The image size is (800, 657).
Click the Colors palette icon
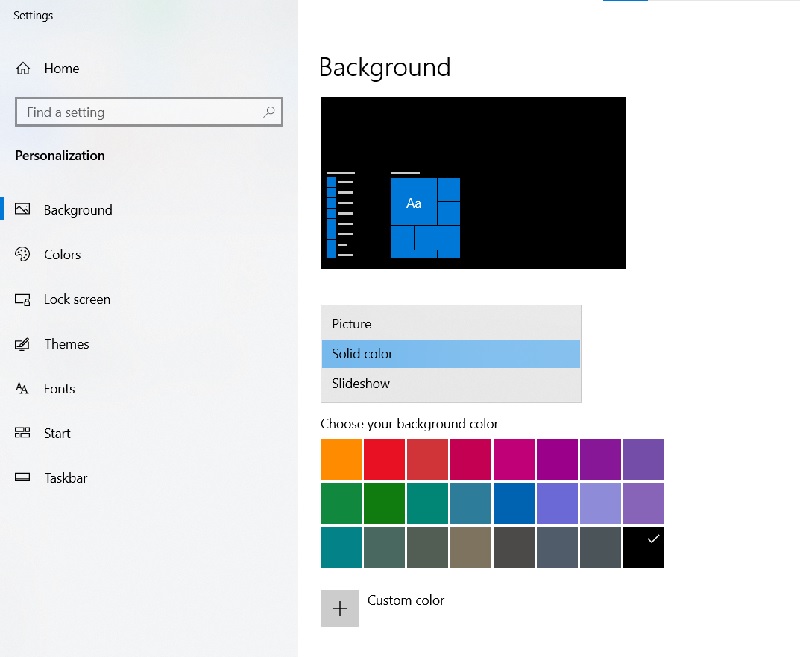pyautogui.click(x=23, y=255)
